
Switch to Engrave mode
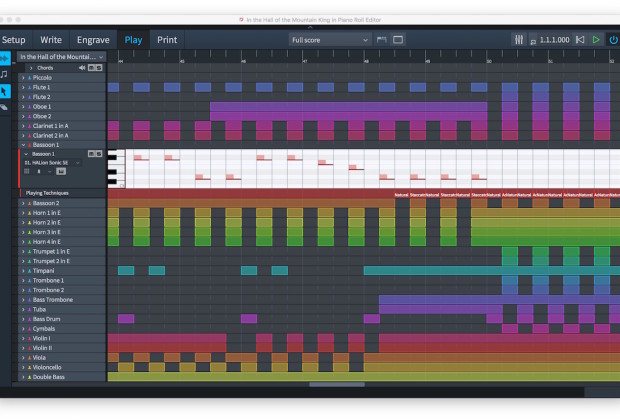coord(93,40)
